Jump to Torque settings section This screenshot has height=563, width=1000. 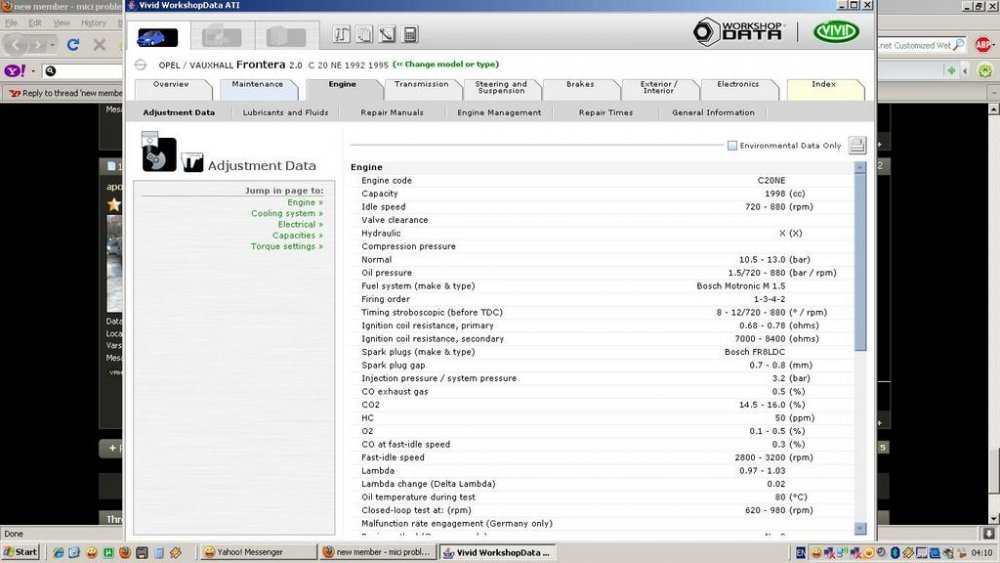[286, 247]
